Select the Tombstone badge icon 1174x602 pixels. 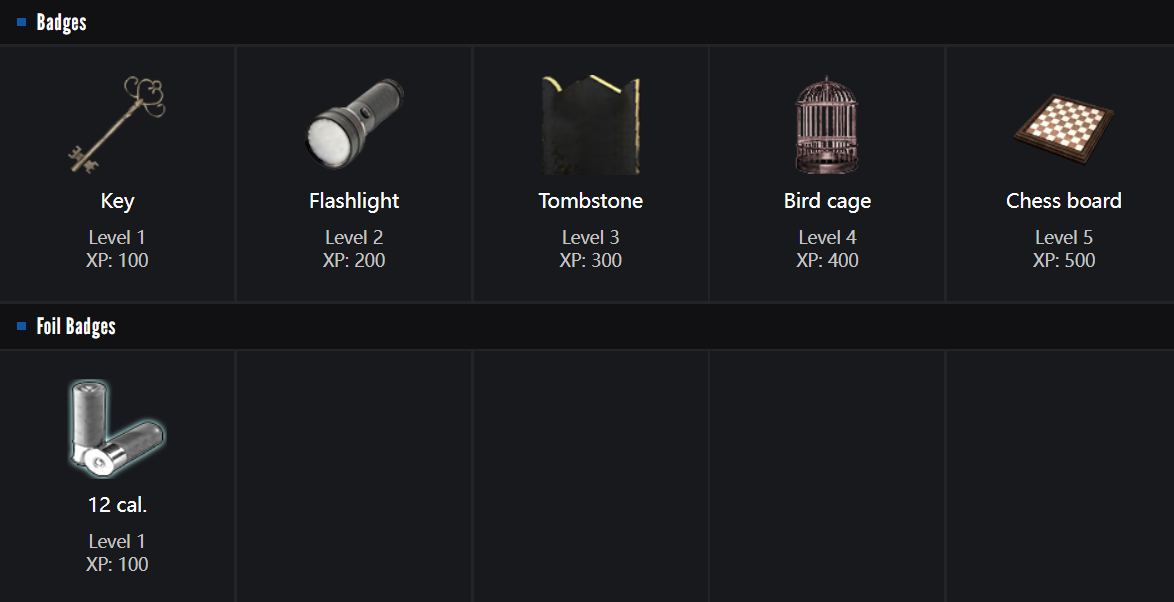tap(590, 124)
